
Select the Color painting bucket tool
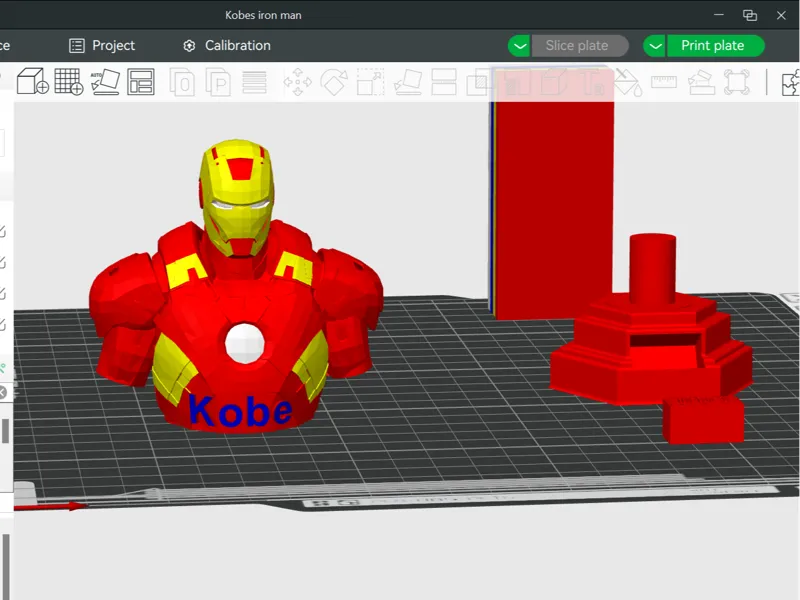pos(628,82)
